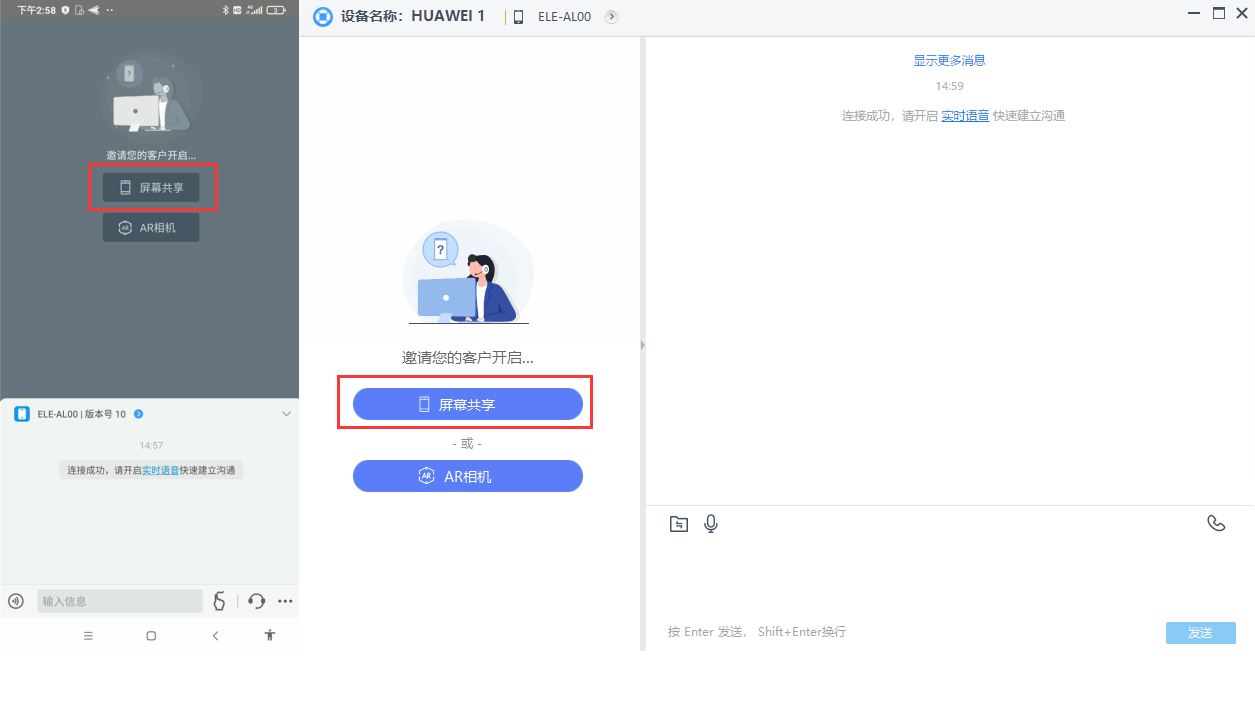Tap the accessibility figure icon on phone
Screen dimensions: 1255x707
pos(269,635)
